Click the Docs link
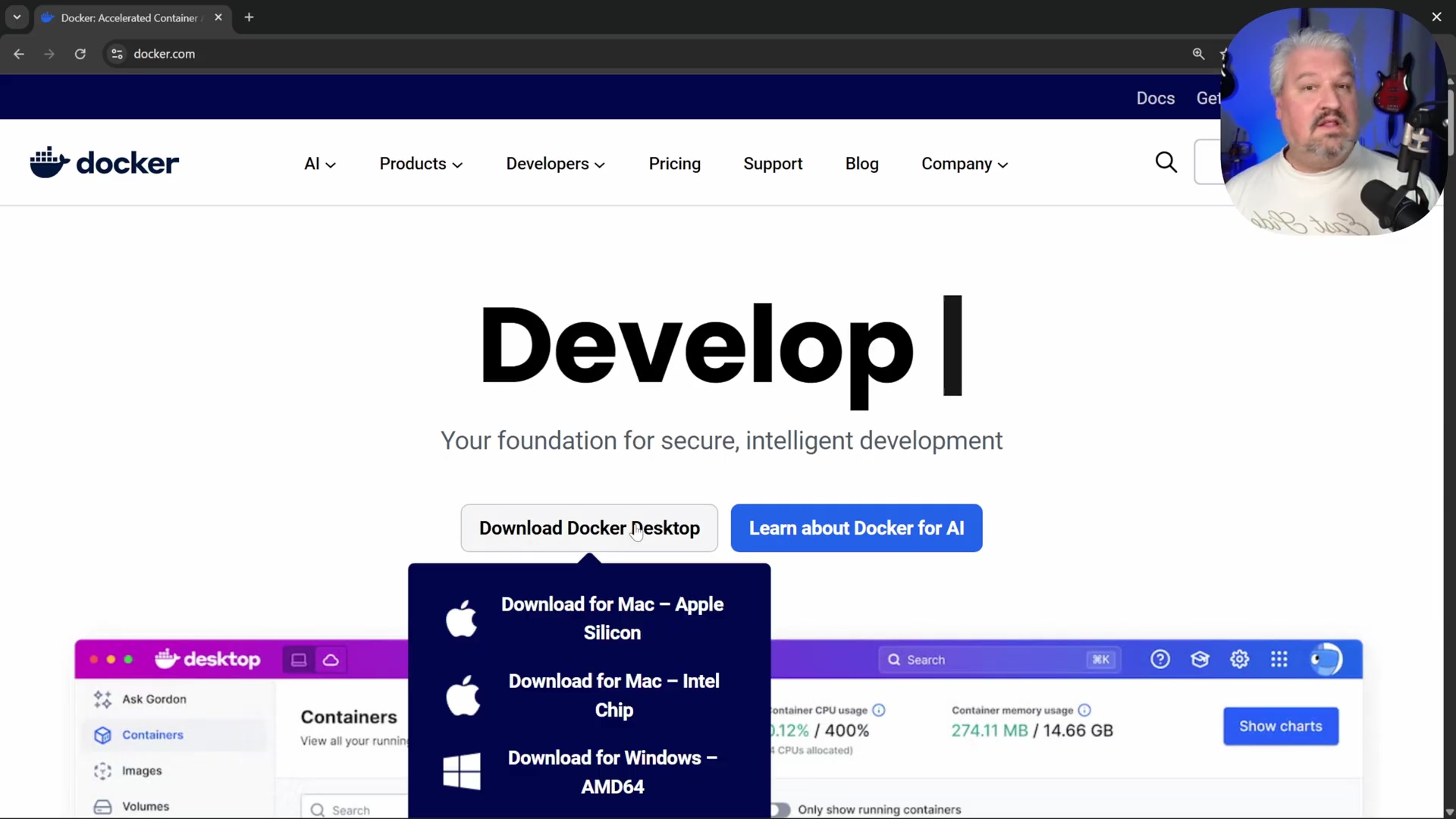 click(x=1155, y=98)
